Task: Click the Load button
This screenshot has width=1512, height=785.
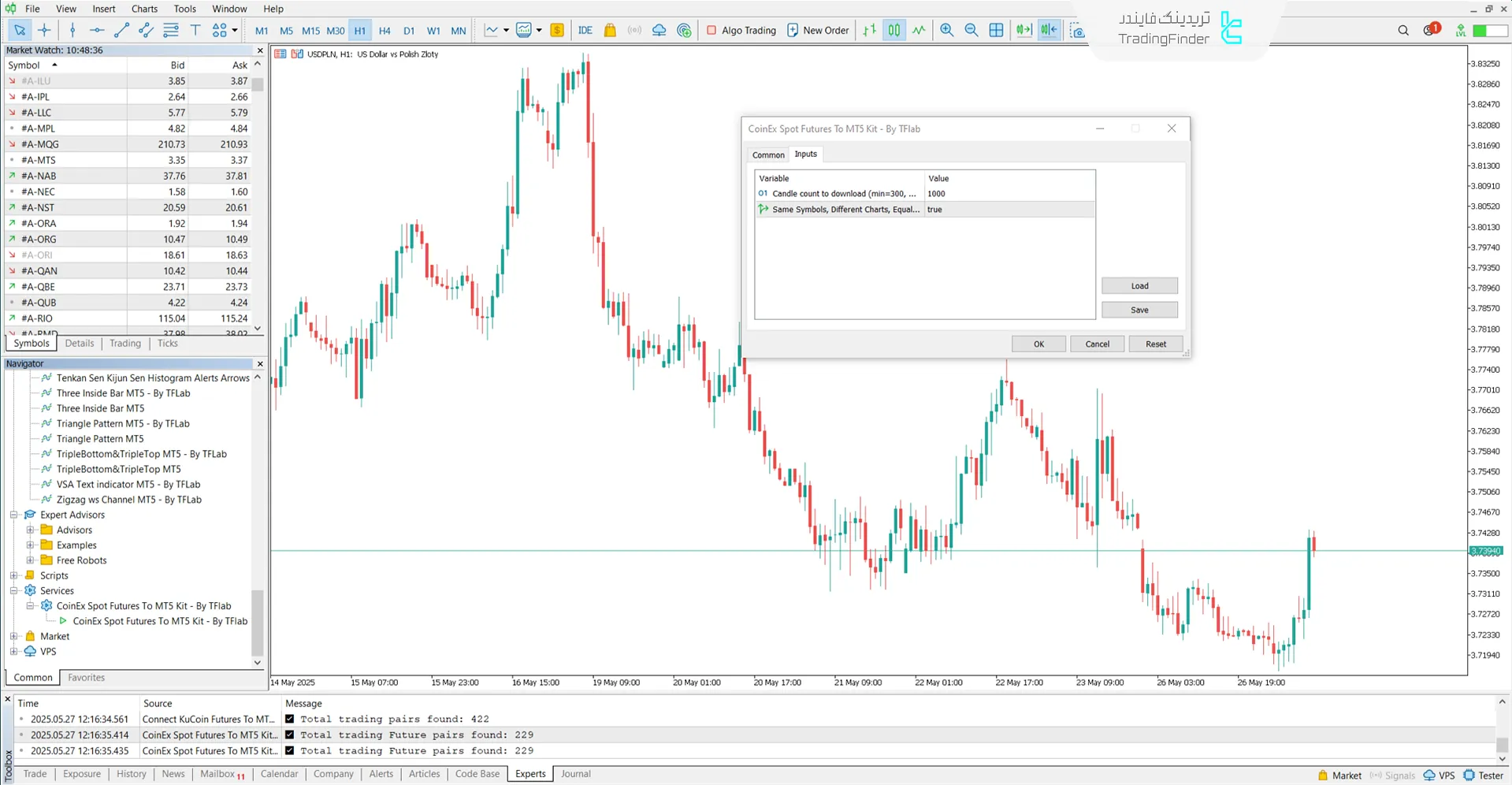Action: tap(1139, 286)
